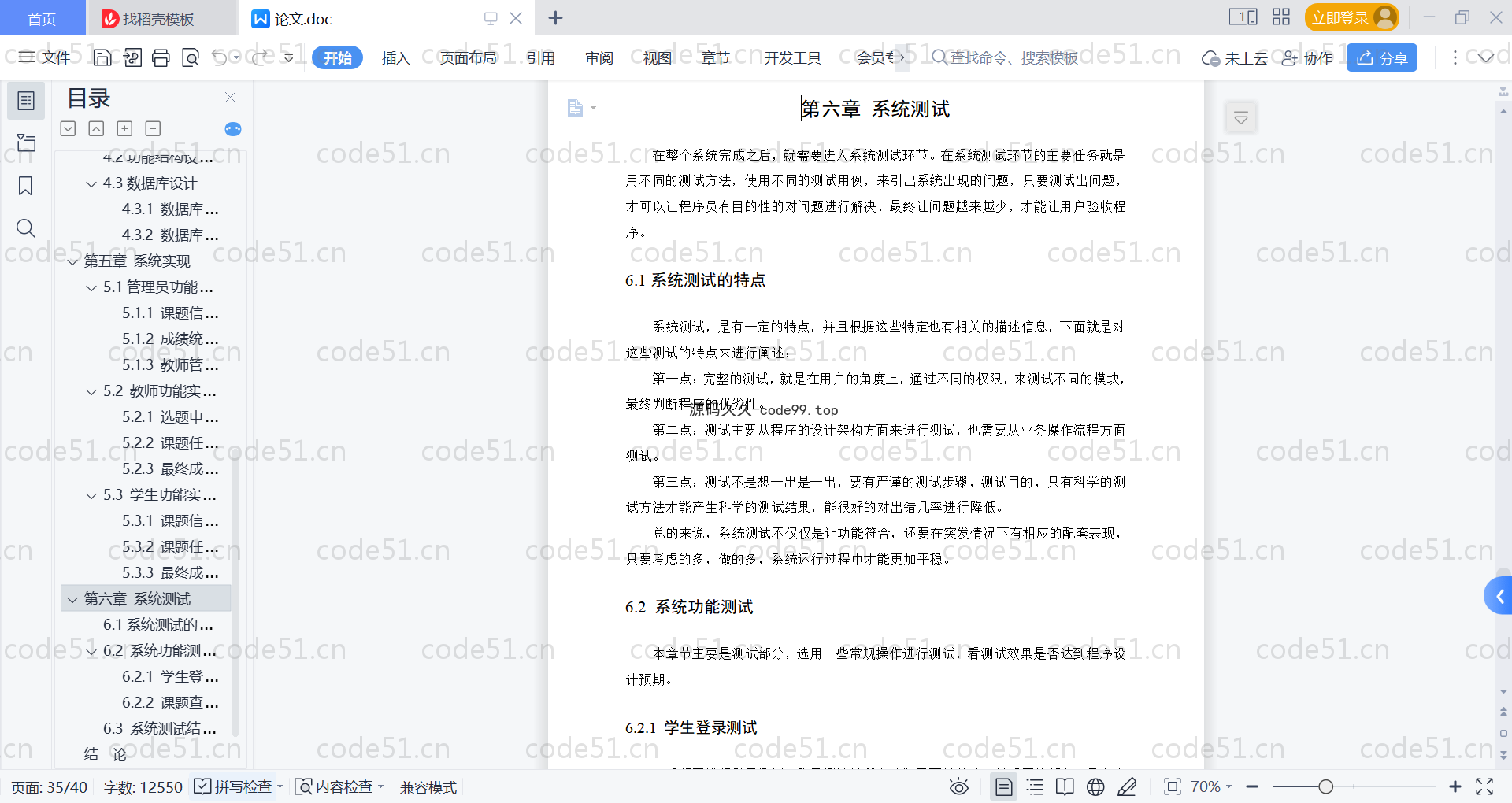Click the Print icon
1512x803 pixels.
click(161, 57)
